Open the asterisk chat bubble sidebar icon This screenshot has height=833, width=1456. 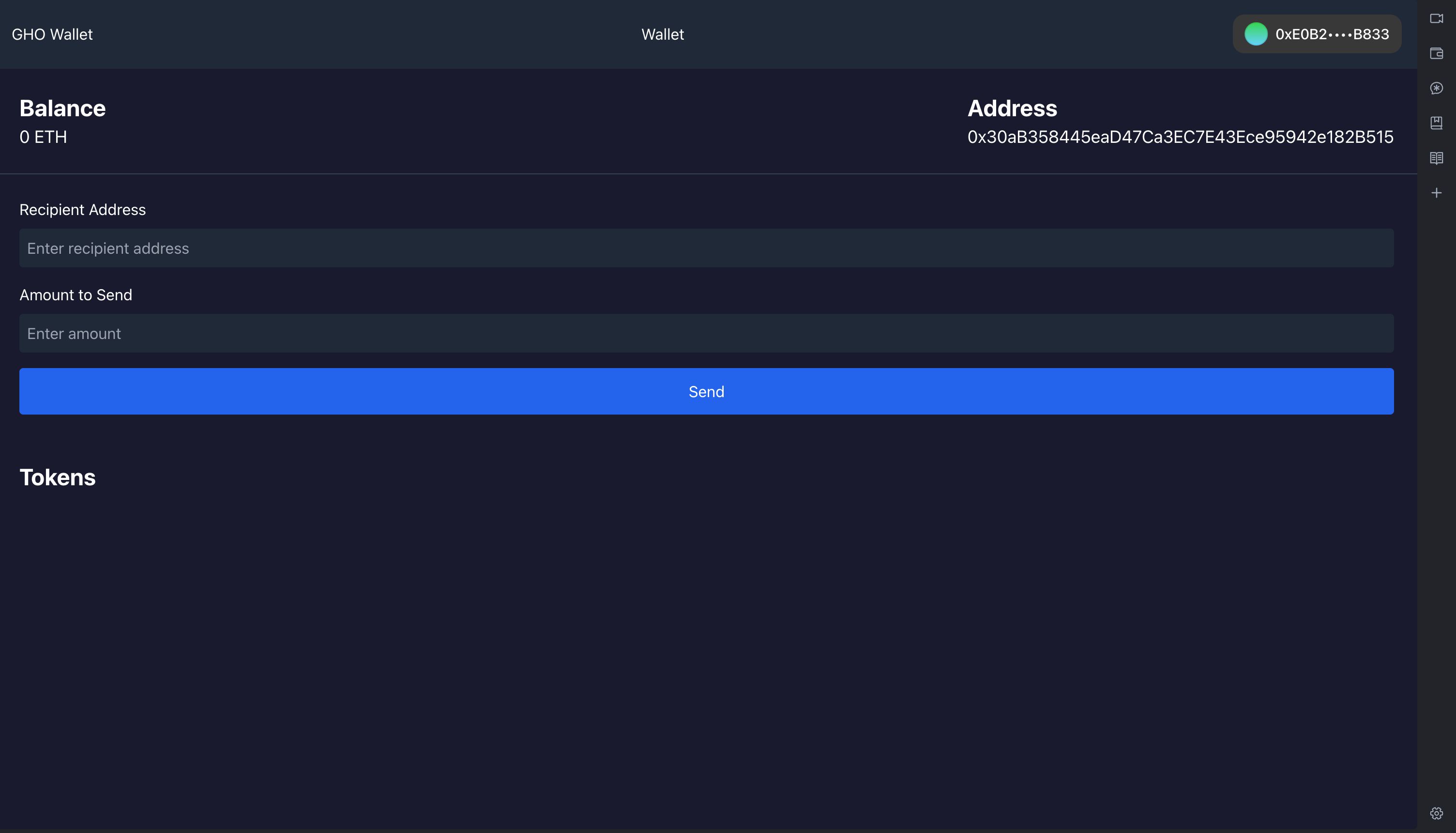point(1436,88)
